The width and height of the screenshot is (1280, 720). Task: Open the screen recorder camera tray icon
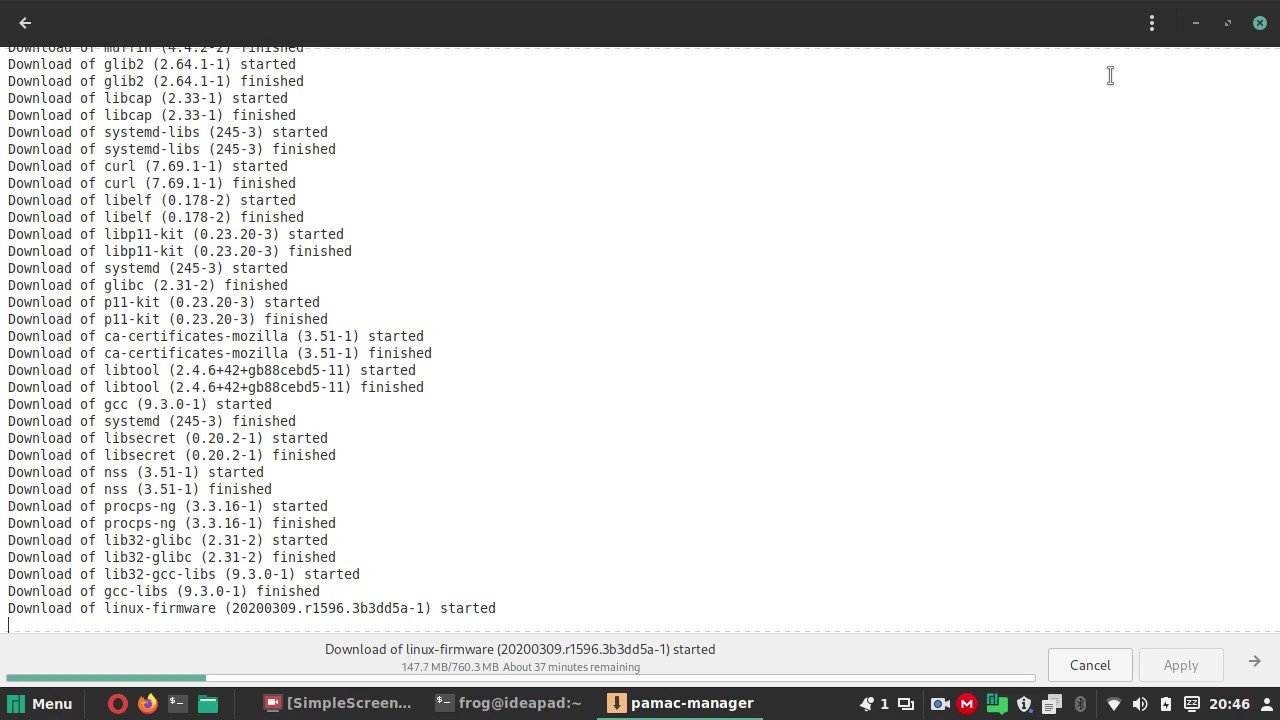click(940, 704)
